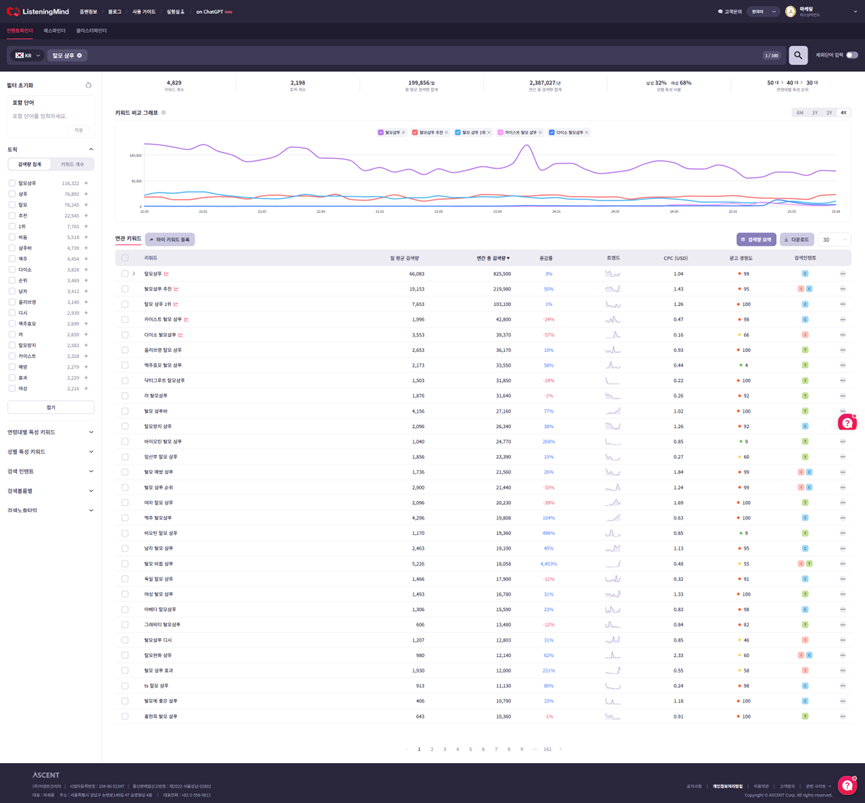
Task: Click the 다운로드 button
Action: [797, 240]
